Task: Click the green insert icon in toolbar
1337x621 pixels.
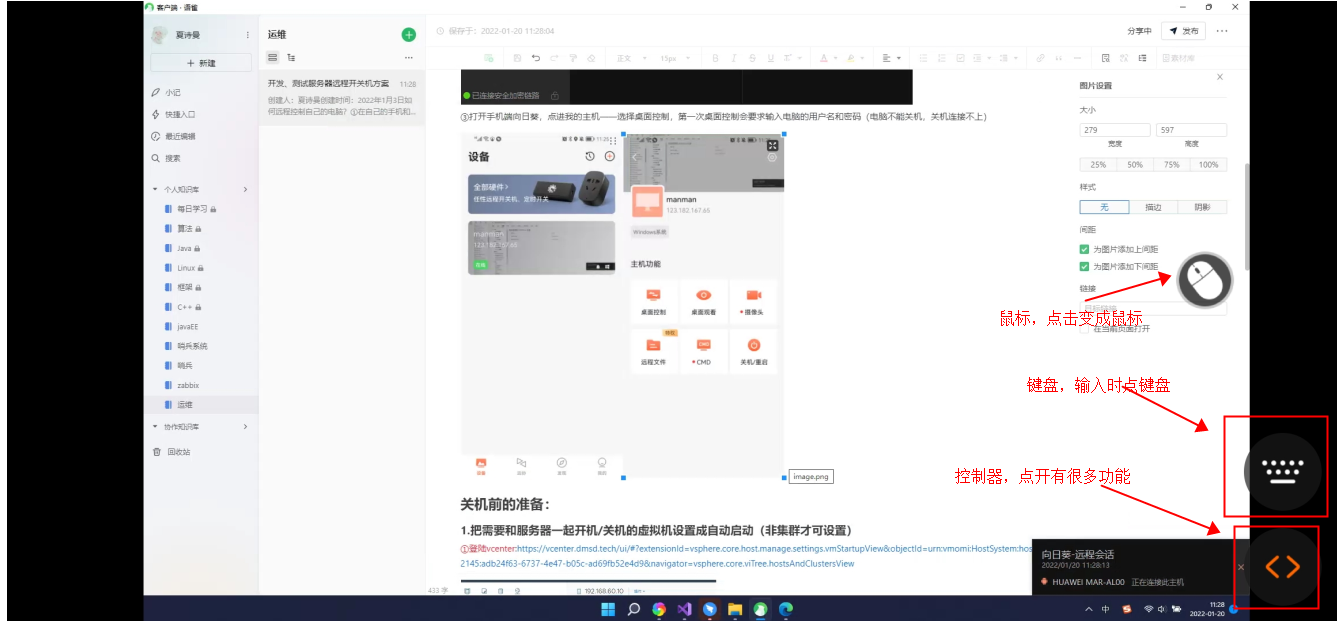Action: (x=488, y=58)
